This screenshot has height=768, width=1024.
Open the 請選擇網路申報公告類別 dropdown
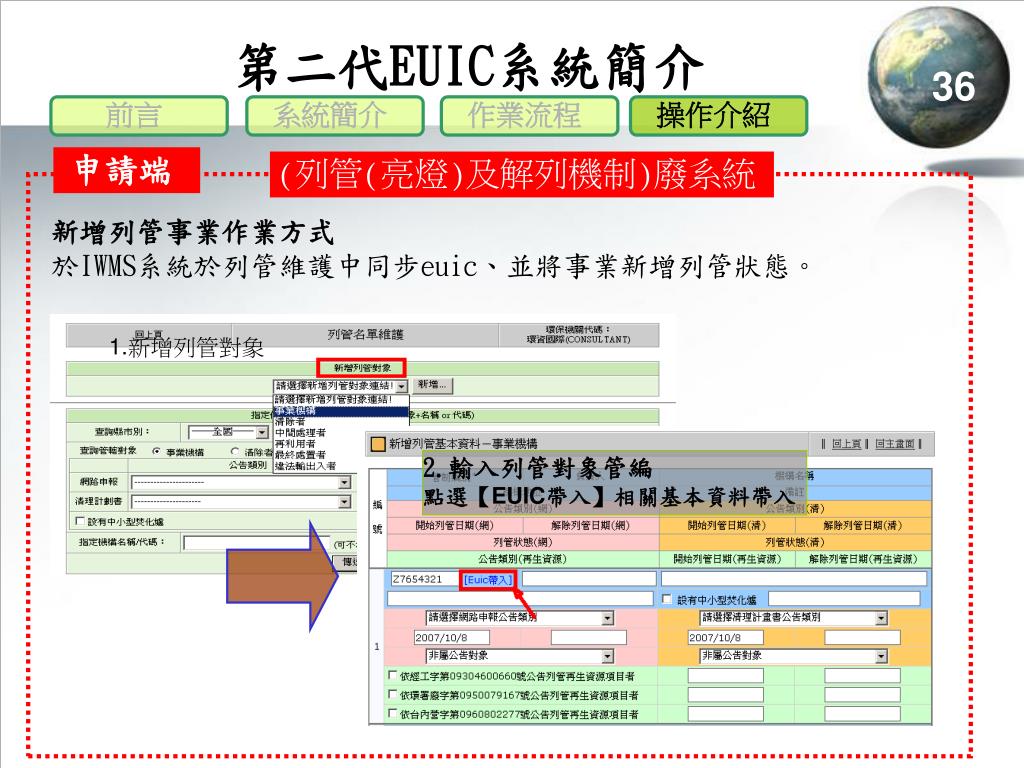[520, 618]
